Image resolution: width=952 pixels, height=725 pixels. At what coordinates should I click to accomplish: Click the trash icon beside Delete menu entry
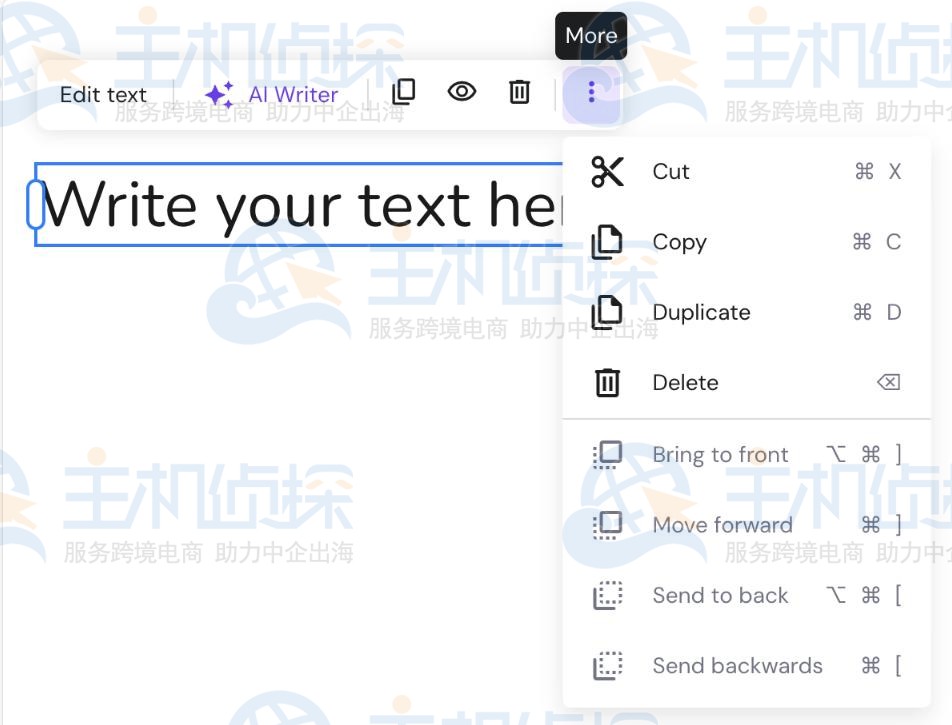(608, 382)
